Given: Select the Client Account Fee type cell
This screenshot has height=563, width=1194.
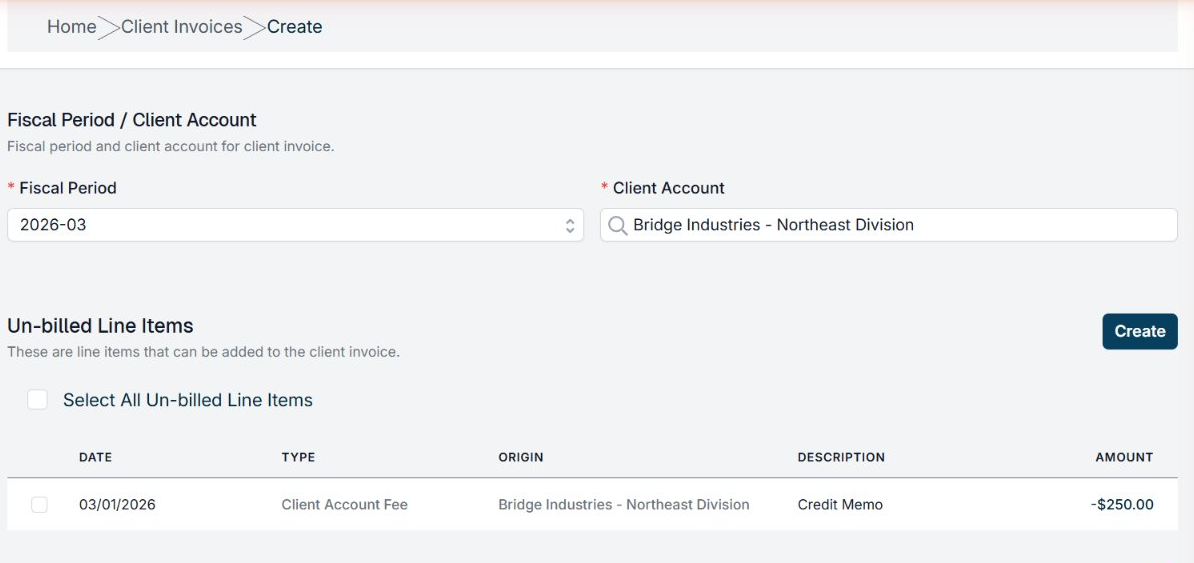Looking at the screenshot, I should [344, 505].
